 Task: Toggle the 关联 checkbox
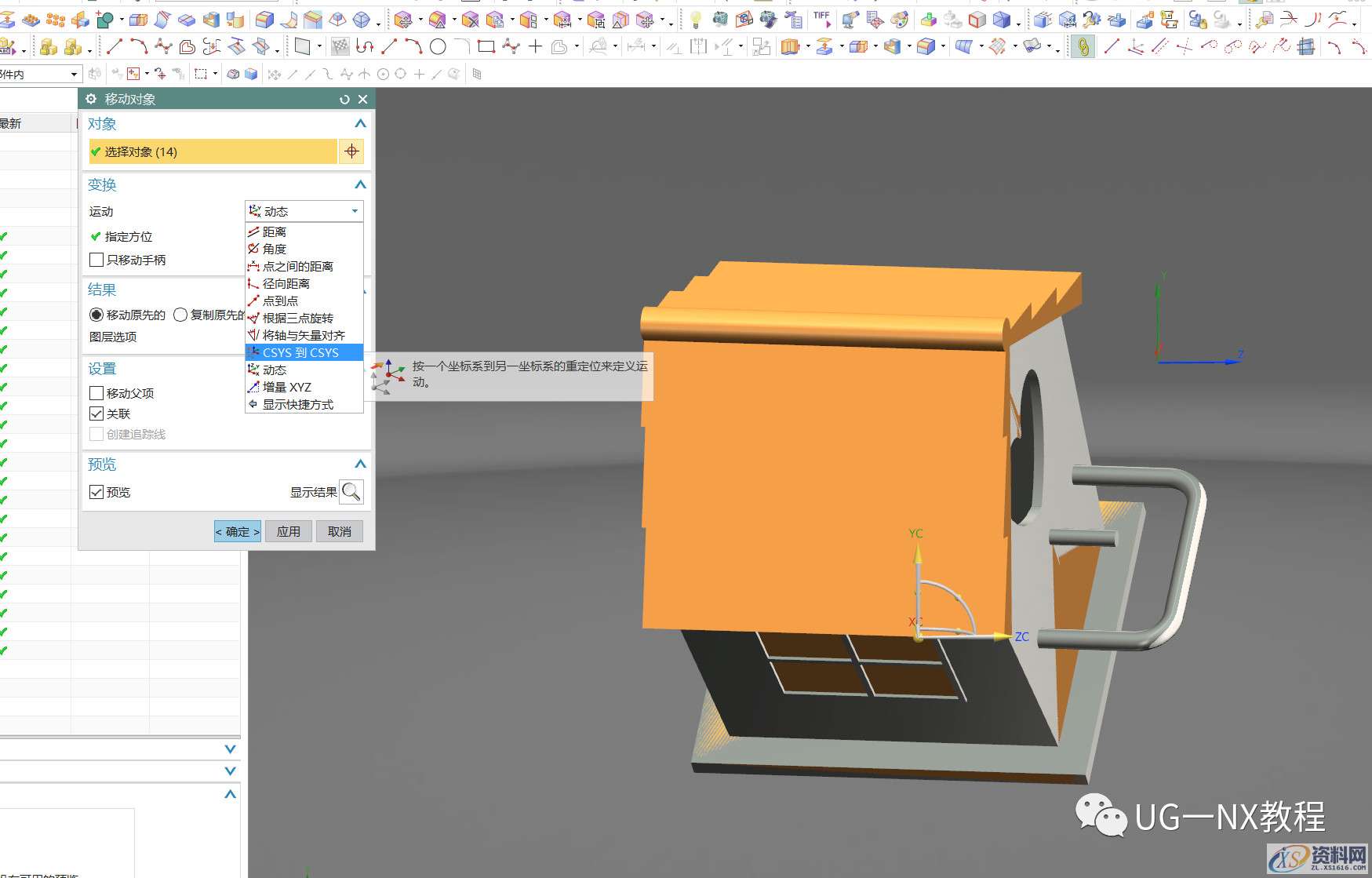tap(96, 413)
